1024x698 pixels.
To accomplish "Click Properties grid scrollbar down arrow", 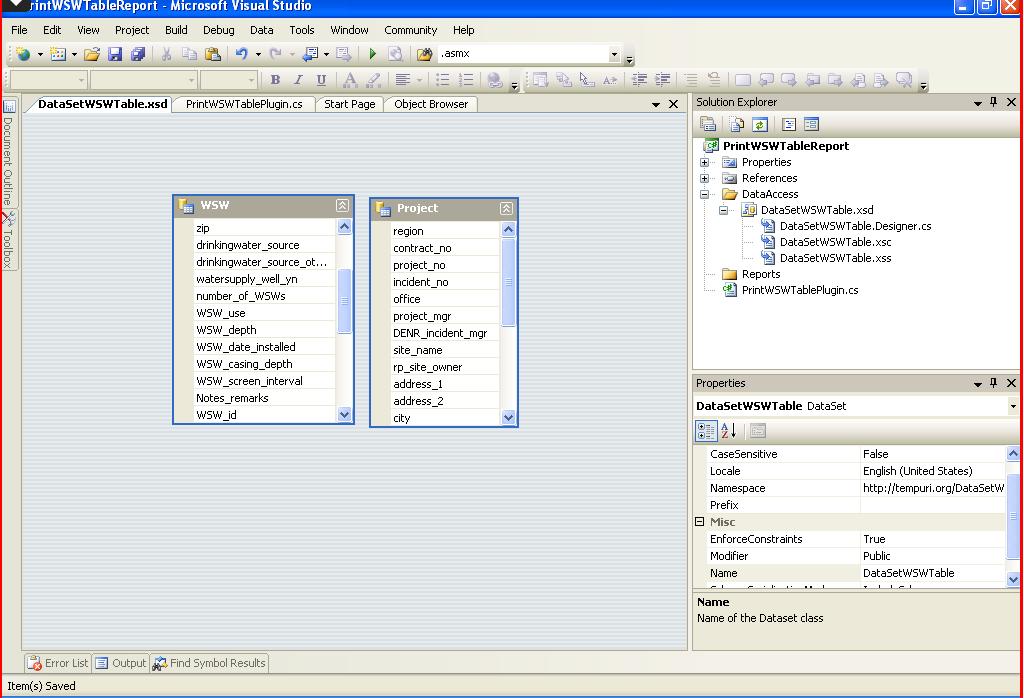I will [1013, 579].
